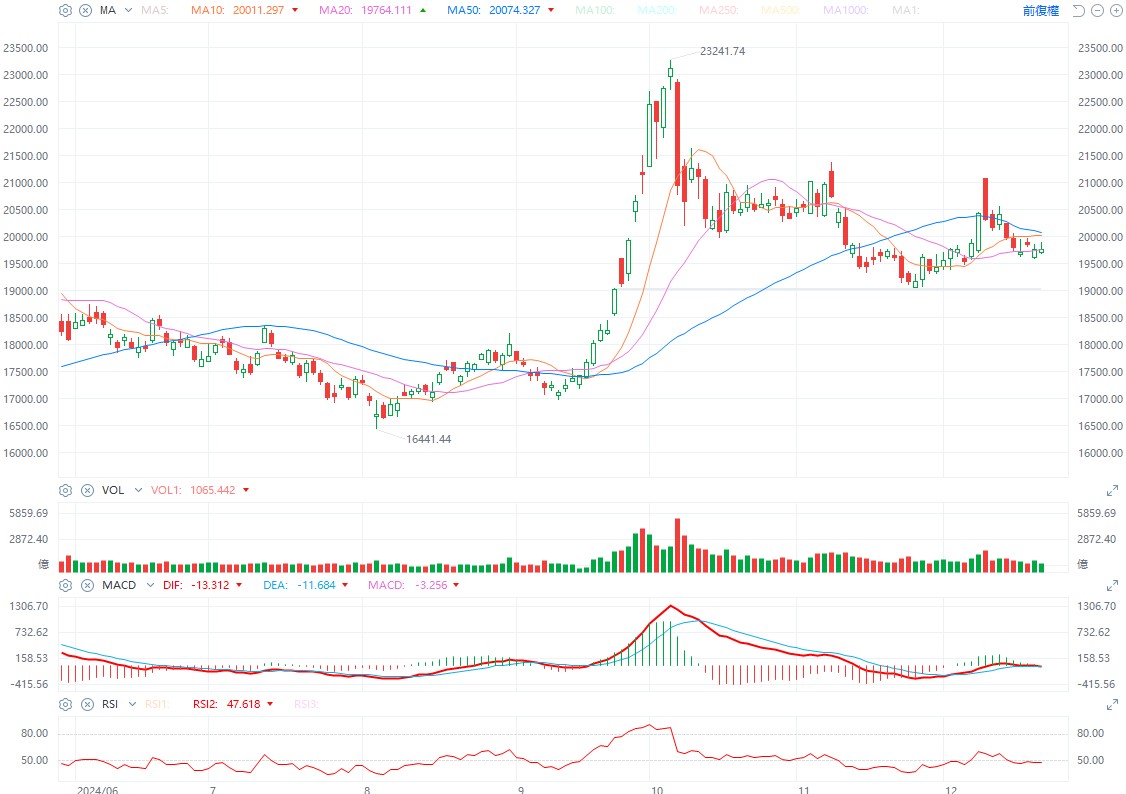Image resolution: width=1126 pixels, height=794 pixels.
Task: Click the 16441.44 low price annotation
Action: (429, 439)
